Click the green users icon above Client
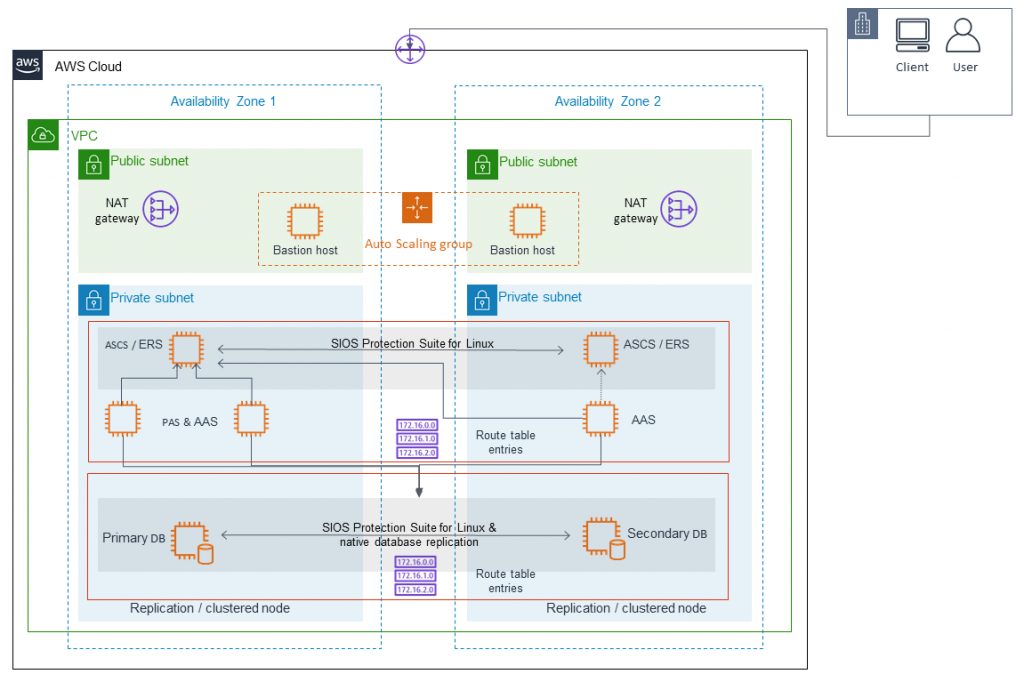The height and width of the screenshot is (682, 1024). (x=863, y=23)
